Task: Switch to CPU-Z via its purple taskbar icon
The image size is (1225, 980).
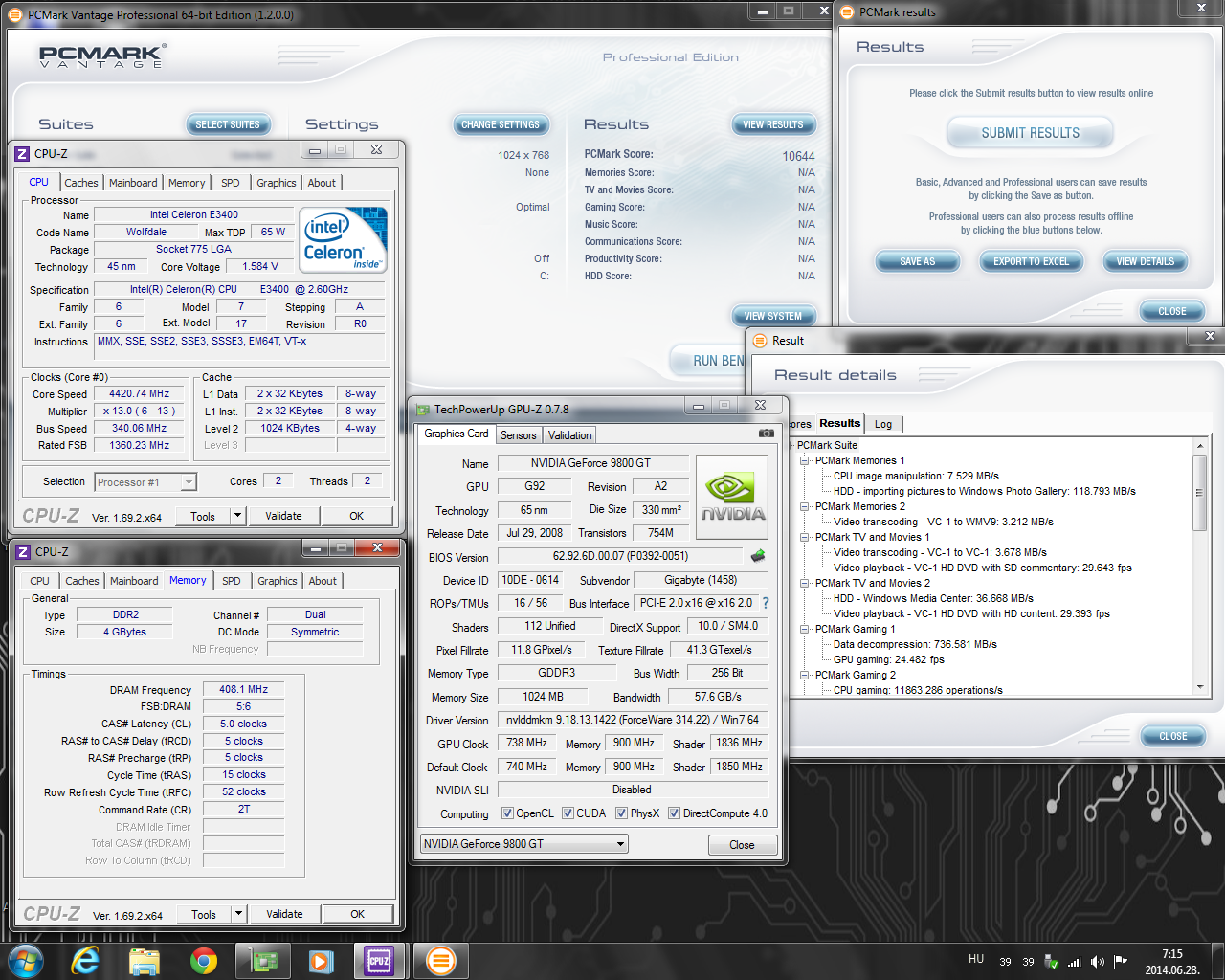Action: coord(379,961)
